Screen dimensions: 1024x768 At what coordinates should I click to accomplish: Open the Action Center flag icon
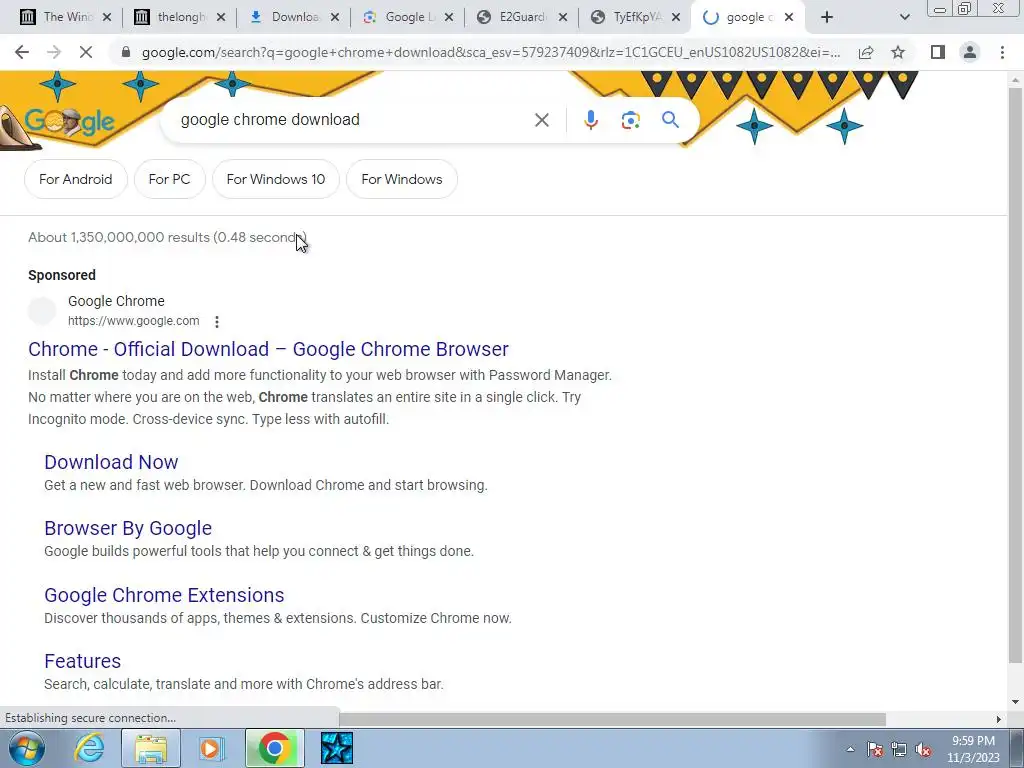tap(875, 750)
